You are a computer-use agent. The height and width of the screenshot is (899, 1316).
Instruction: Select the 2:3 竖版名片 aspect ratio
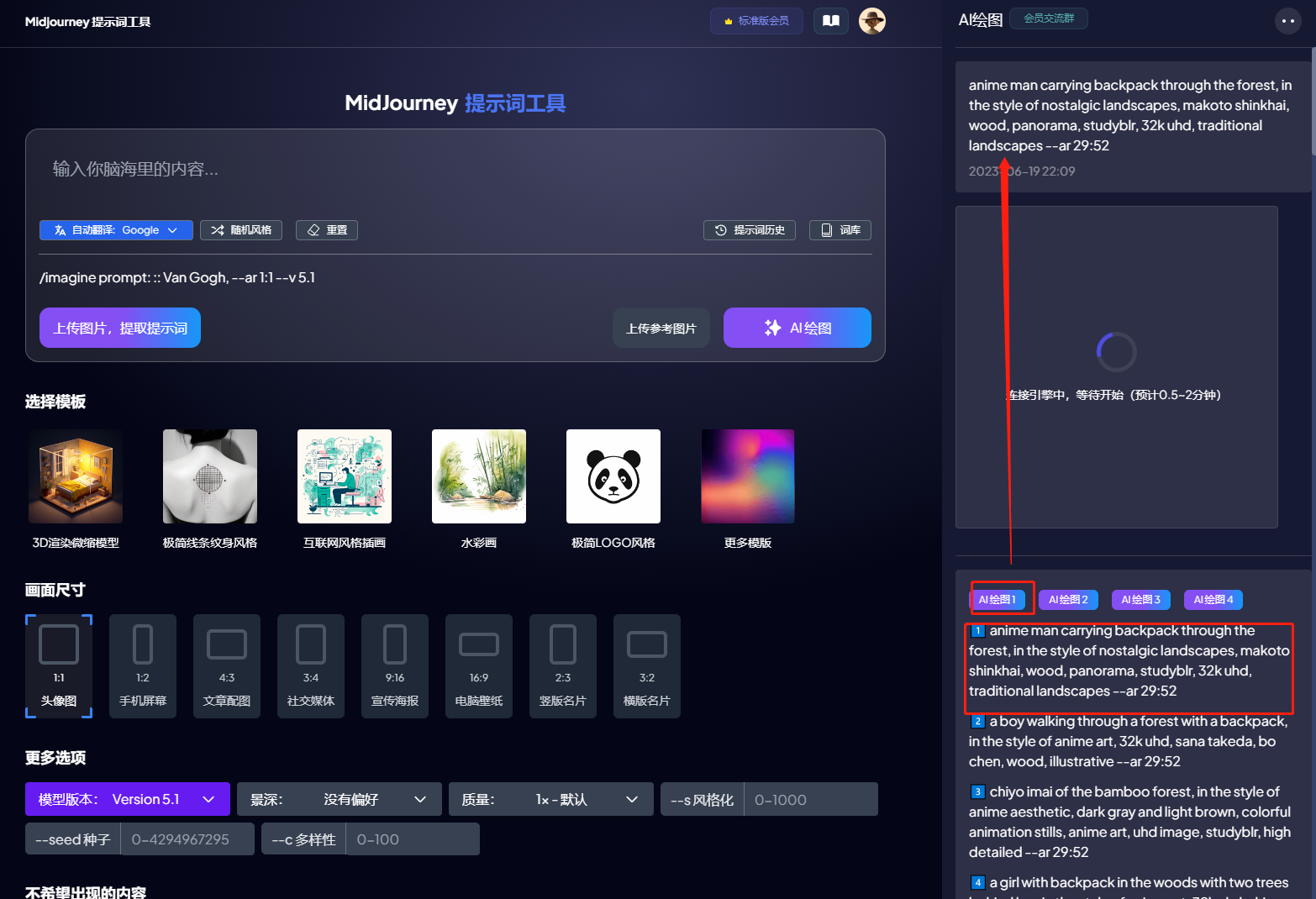point(563,666)
